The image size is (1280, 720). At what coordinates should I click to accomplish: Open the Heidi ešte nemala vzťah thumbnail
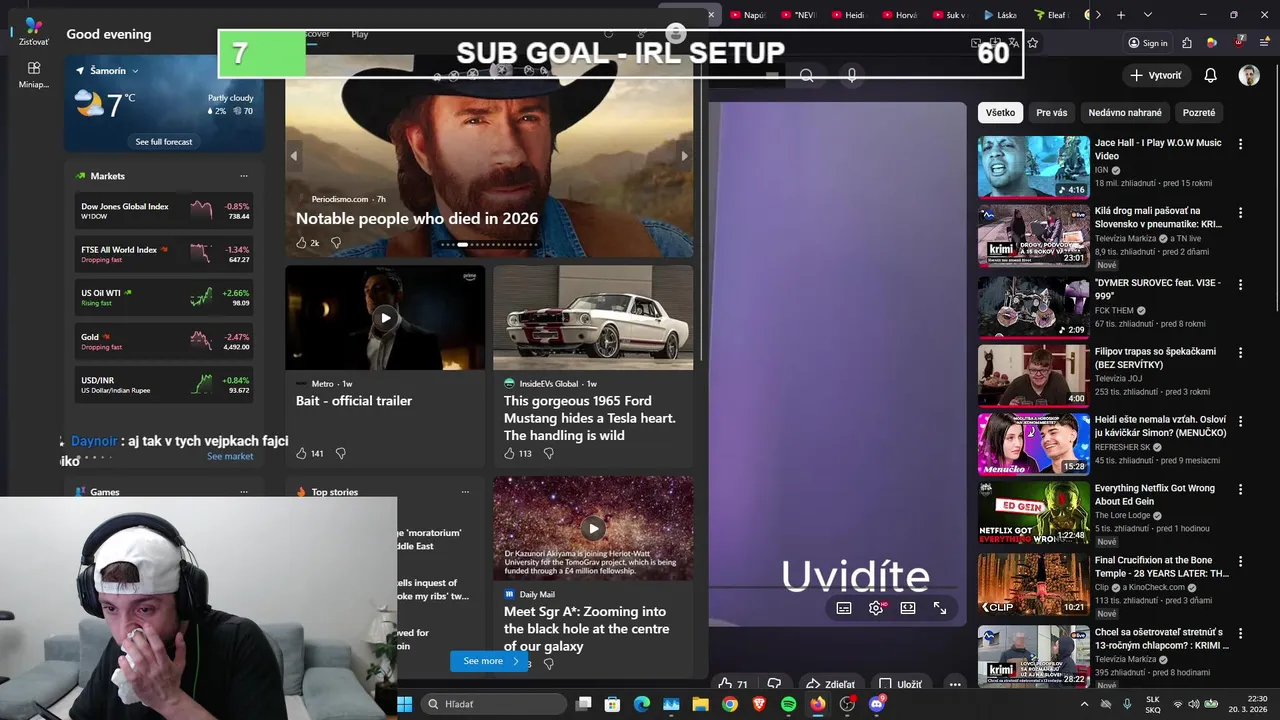1033,444
